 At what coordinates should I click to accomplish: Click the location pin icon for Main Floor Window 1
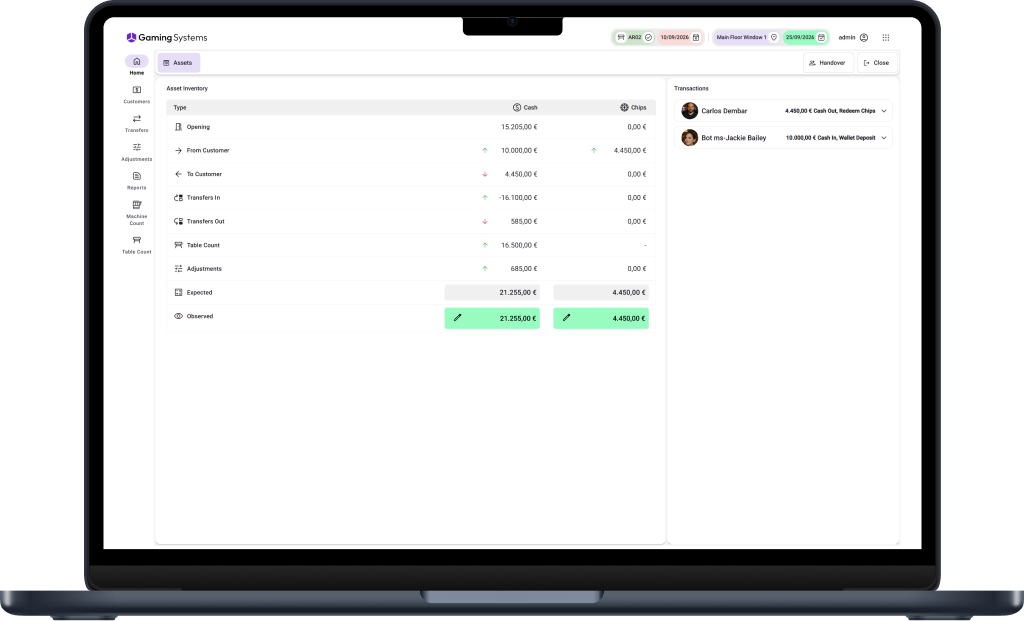click(774, 37)
